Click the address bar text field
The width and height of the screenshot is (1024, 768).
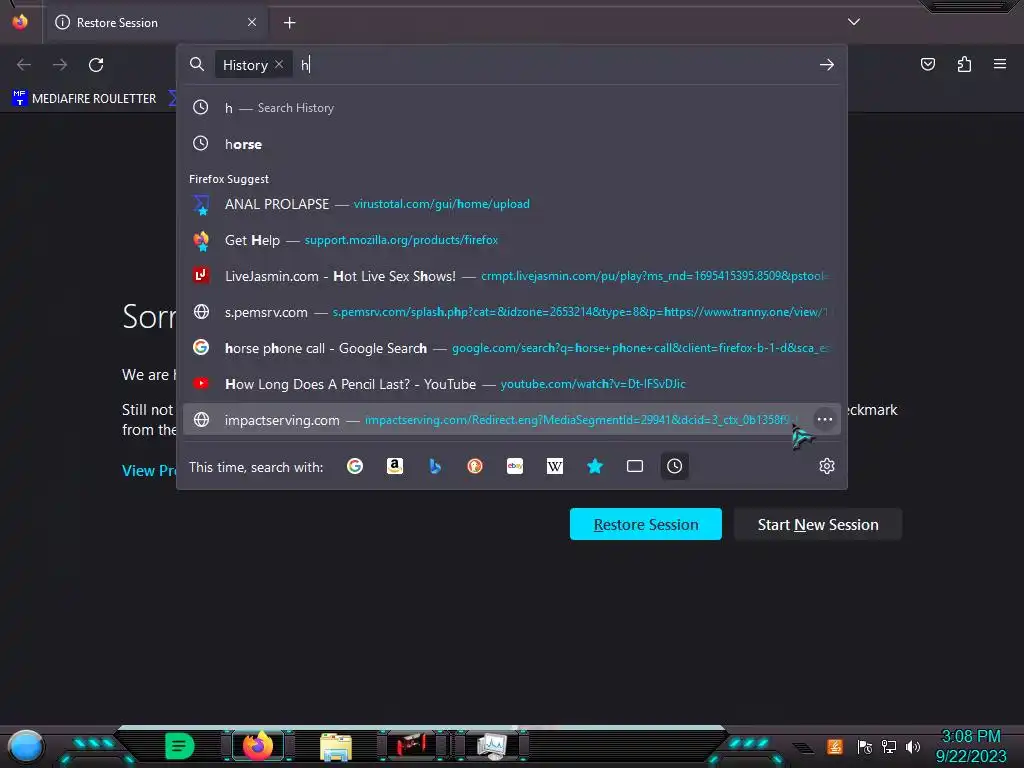tap(555, 65)
